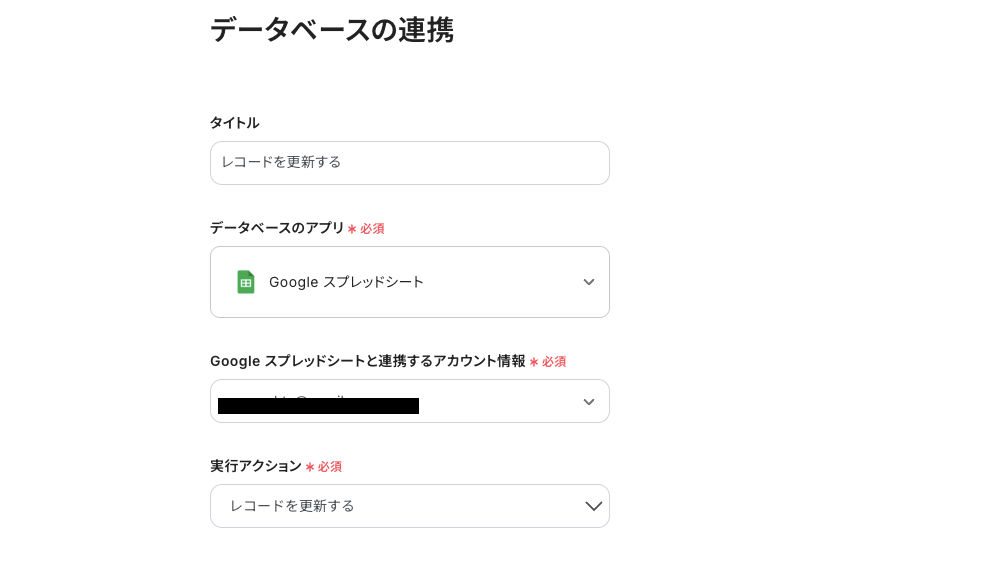
Task: Click the Google Sheets icon in app selector
Action: pos(245,282)
